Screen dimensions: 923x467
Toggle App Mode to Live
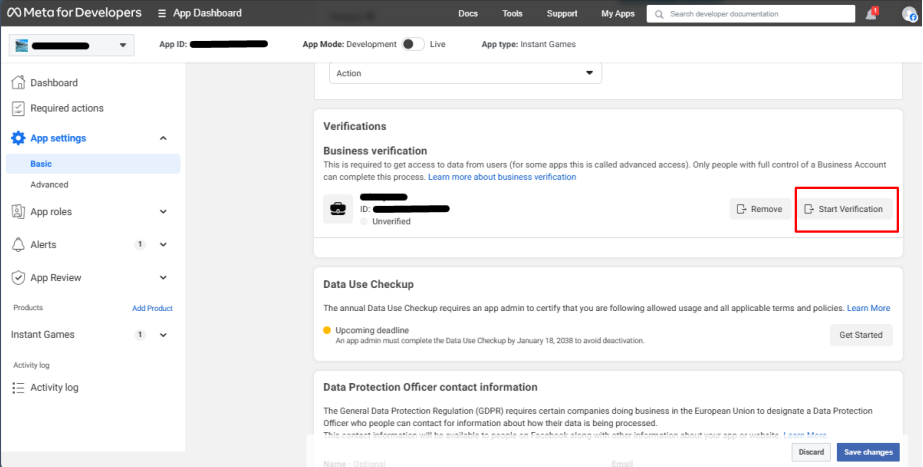[x=413, y=44]
